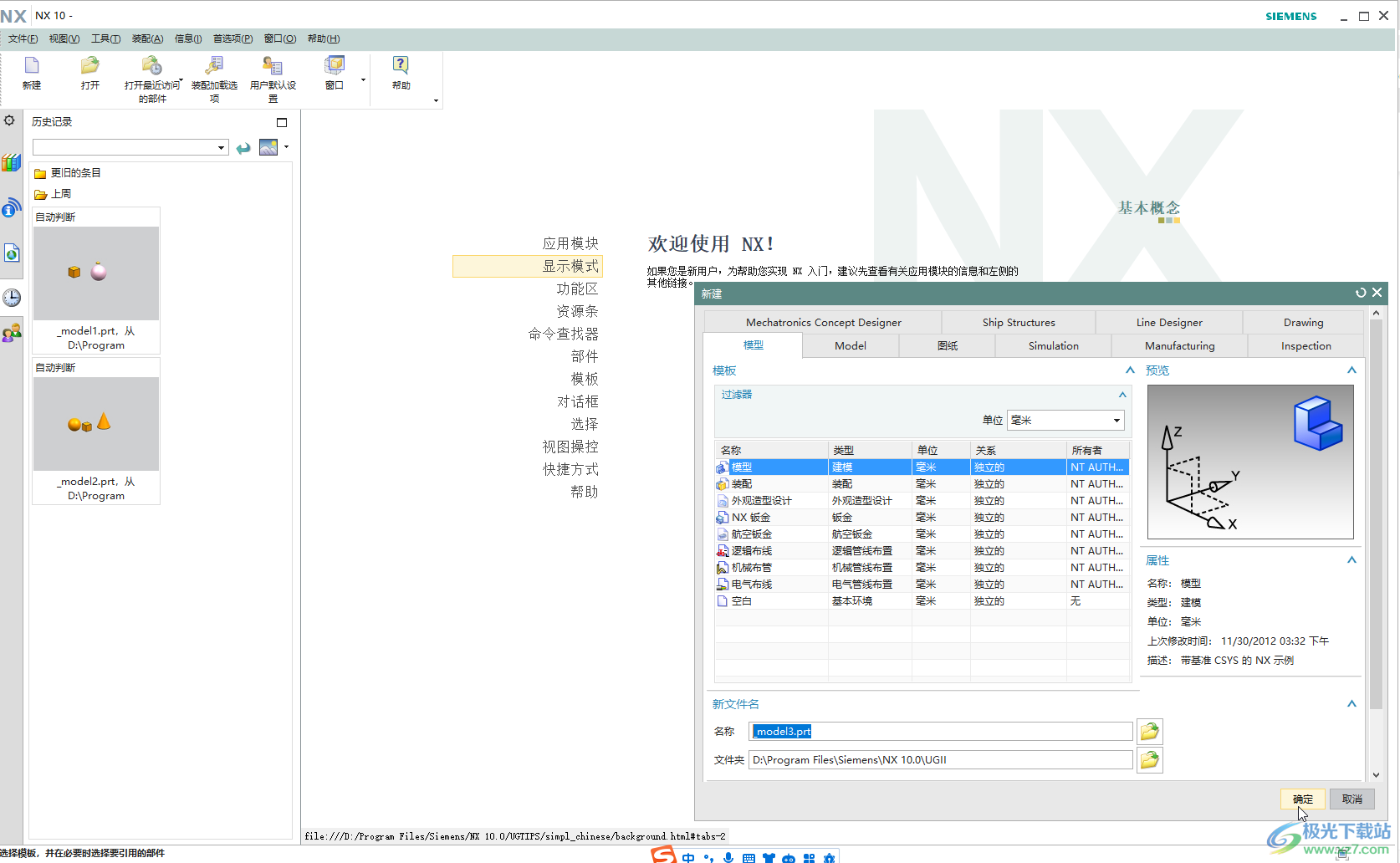Browse for file name folder icon
The width and height of the screenshot is (1400, 863).
(1150, 732)
